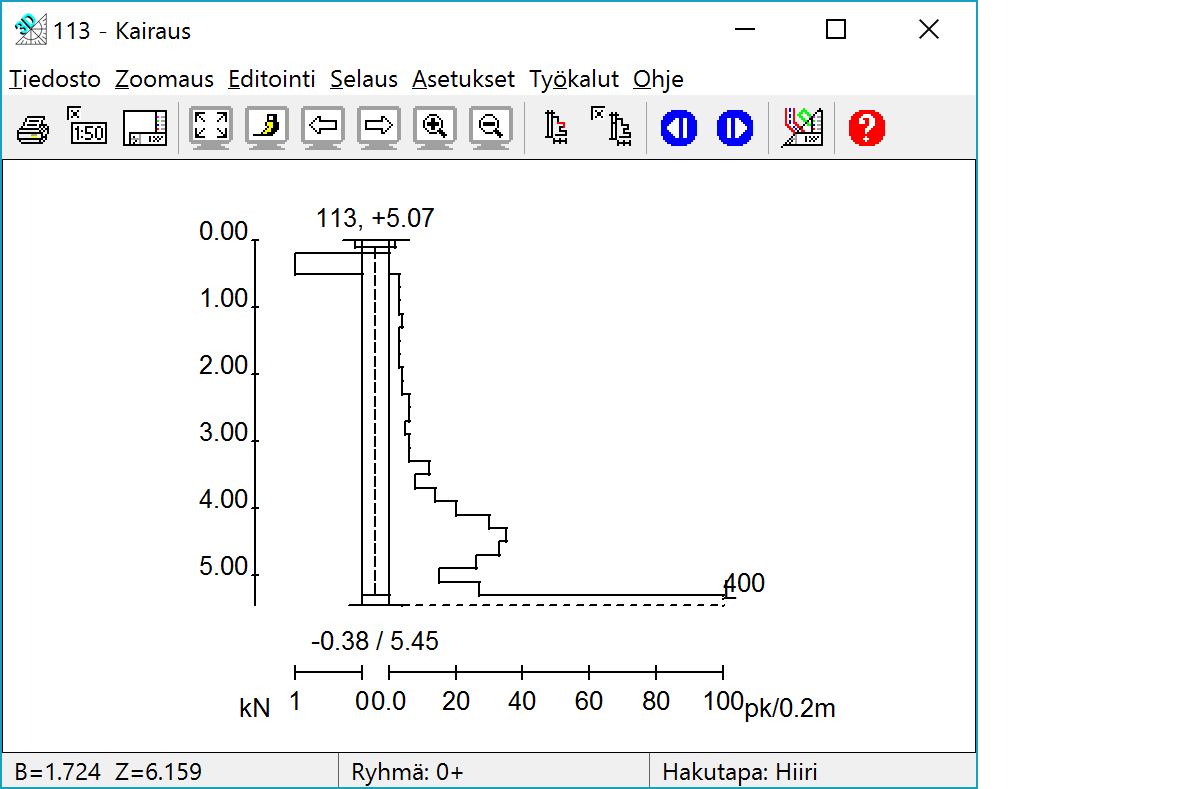This screenshot has height=789, width=1200.
Task: Open the Tiedosto menu
Action: pyautogui.click(x=55, y=79)
